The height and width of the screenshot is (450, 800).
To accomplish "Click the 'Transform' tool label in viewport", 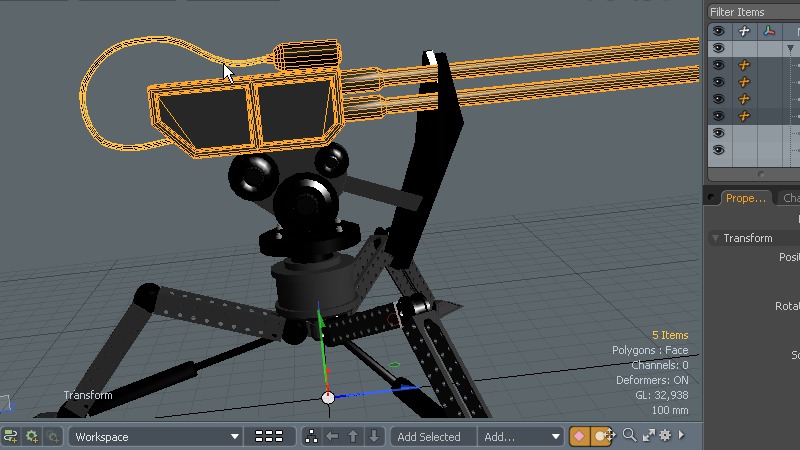I will [x=88, y=395].
